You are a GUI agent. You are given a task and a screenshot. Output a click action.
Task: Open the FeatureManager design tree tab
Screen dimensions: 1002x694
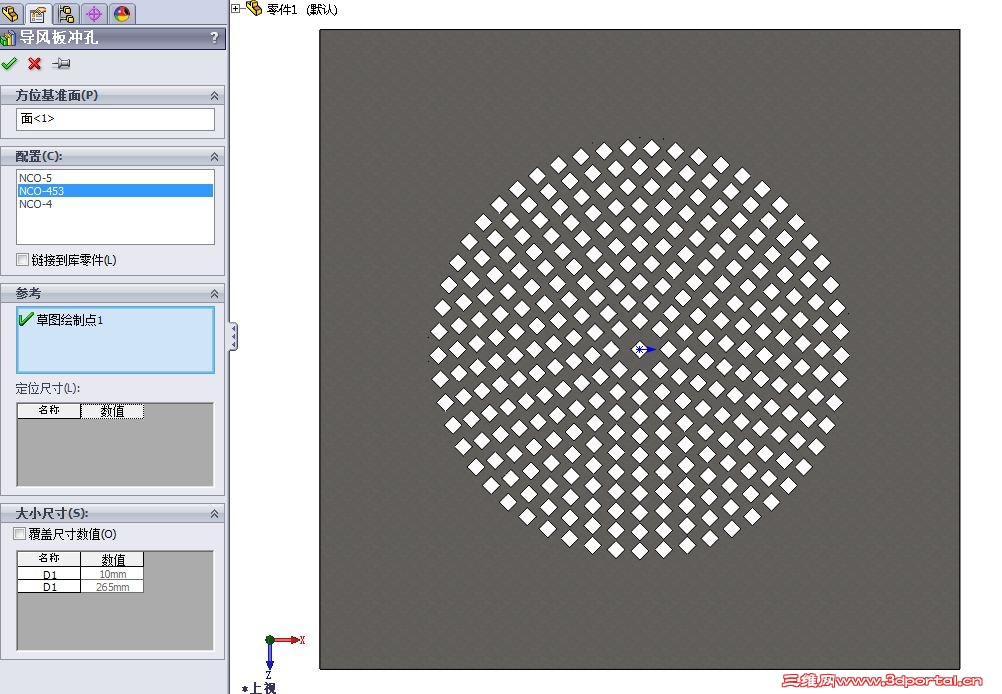click(x=11, y=13)
